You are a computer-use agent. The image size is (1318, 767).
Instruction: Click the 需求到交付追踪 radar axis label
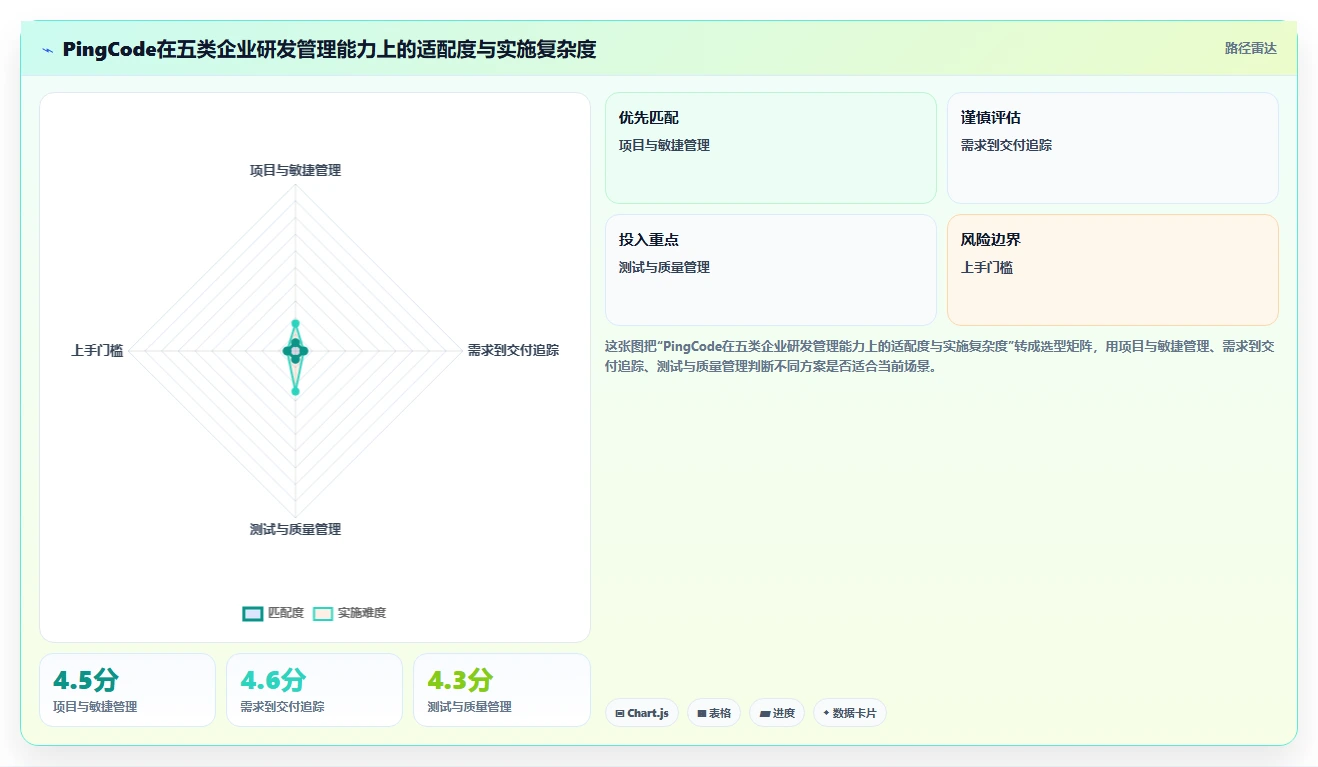[513, 350]
